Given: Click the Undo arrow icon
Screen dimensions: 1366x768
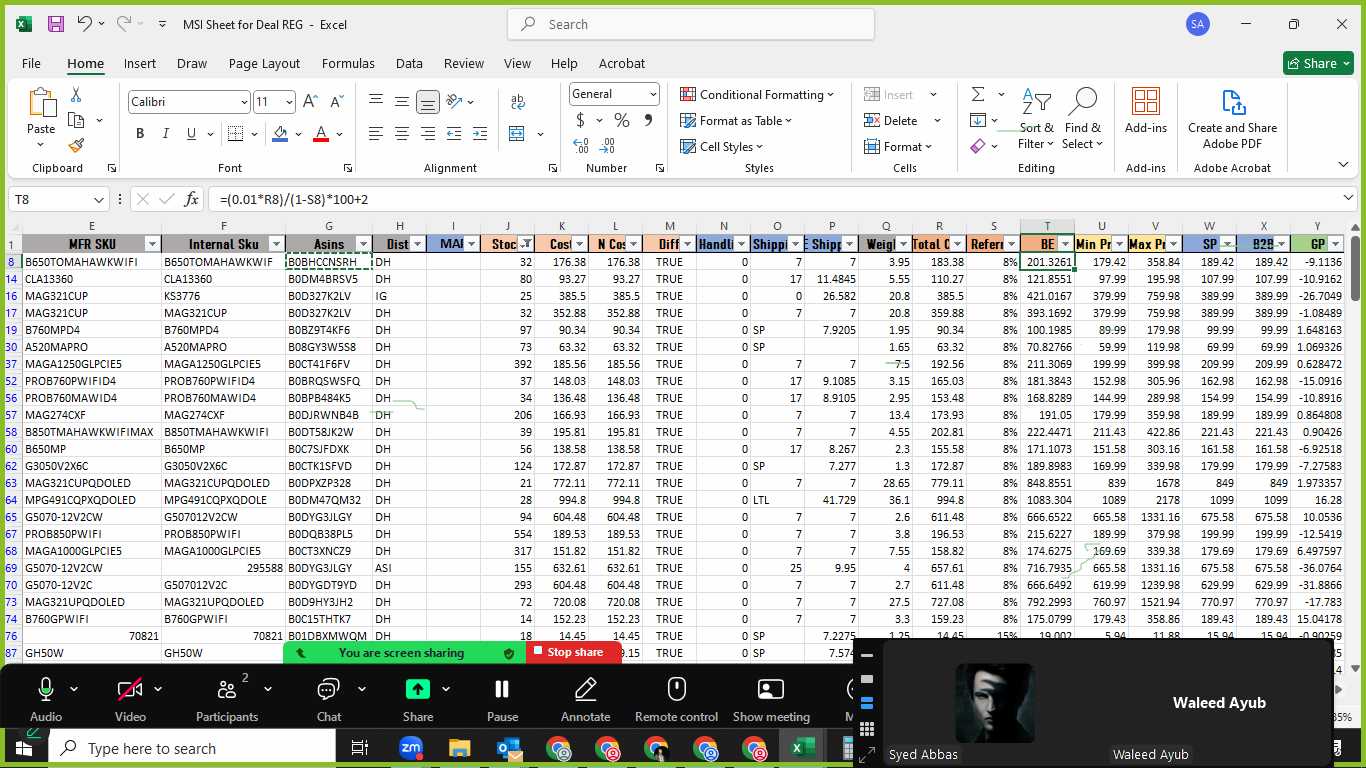Looking at the screenshot, I should (85, 24).
